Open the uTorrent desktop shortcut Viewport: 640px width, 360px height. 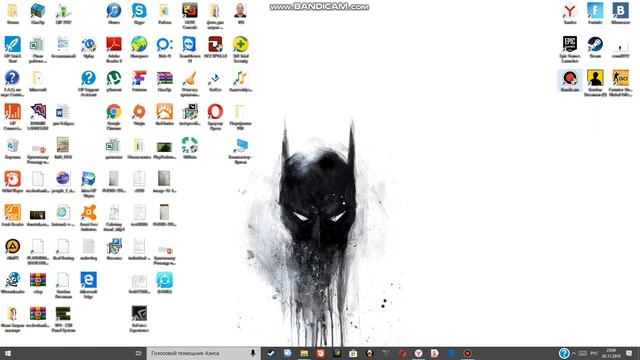tap(113, 78)
